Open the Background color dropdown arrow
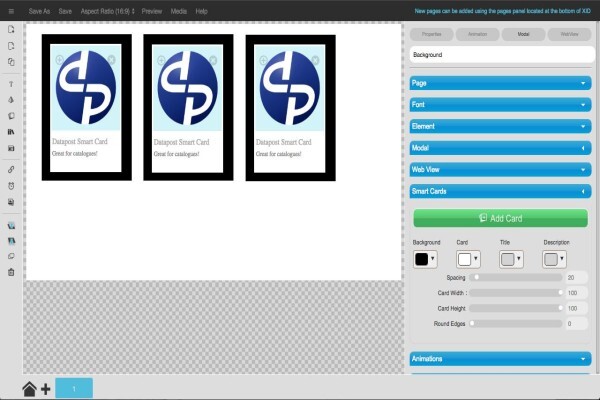600x400 pixels. (433, 259)
